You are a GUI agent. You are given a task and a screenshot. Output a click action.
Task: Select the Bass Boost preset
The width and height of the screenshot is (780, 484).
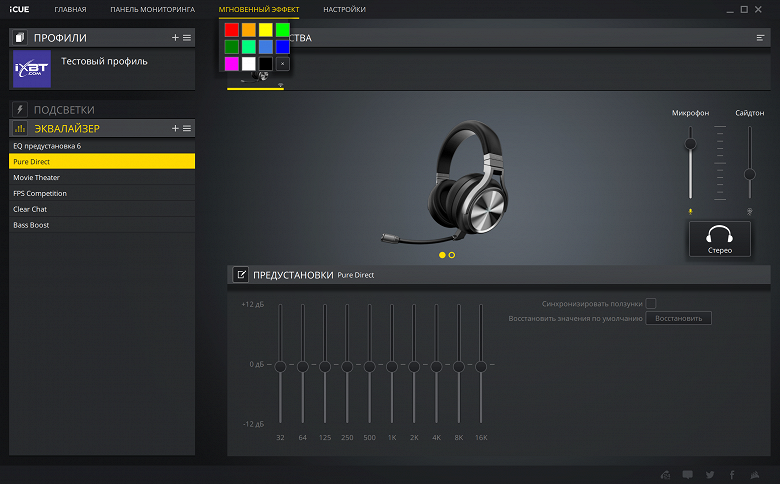tap(102, 225)
